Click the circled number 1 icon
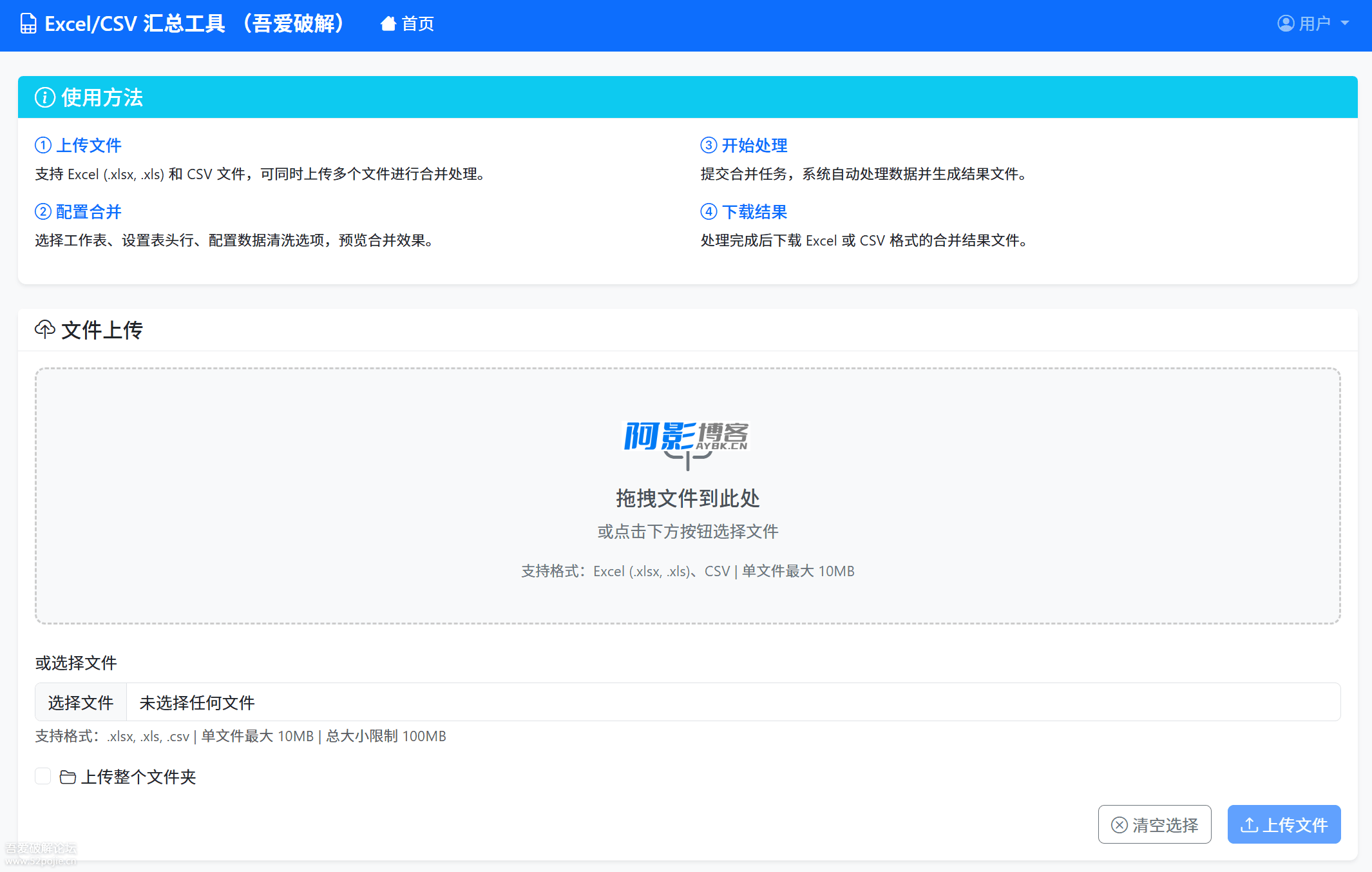Image resolution: width=1372 pixels, height=872 pixels. point(43,145)
